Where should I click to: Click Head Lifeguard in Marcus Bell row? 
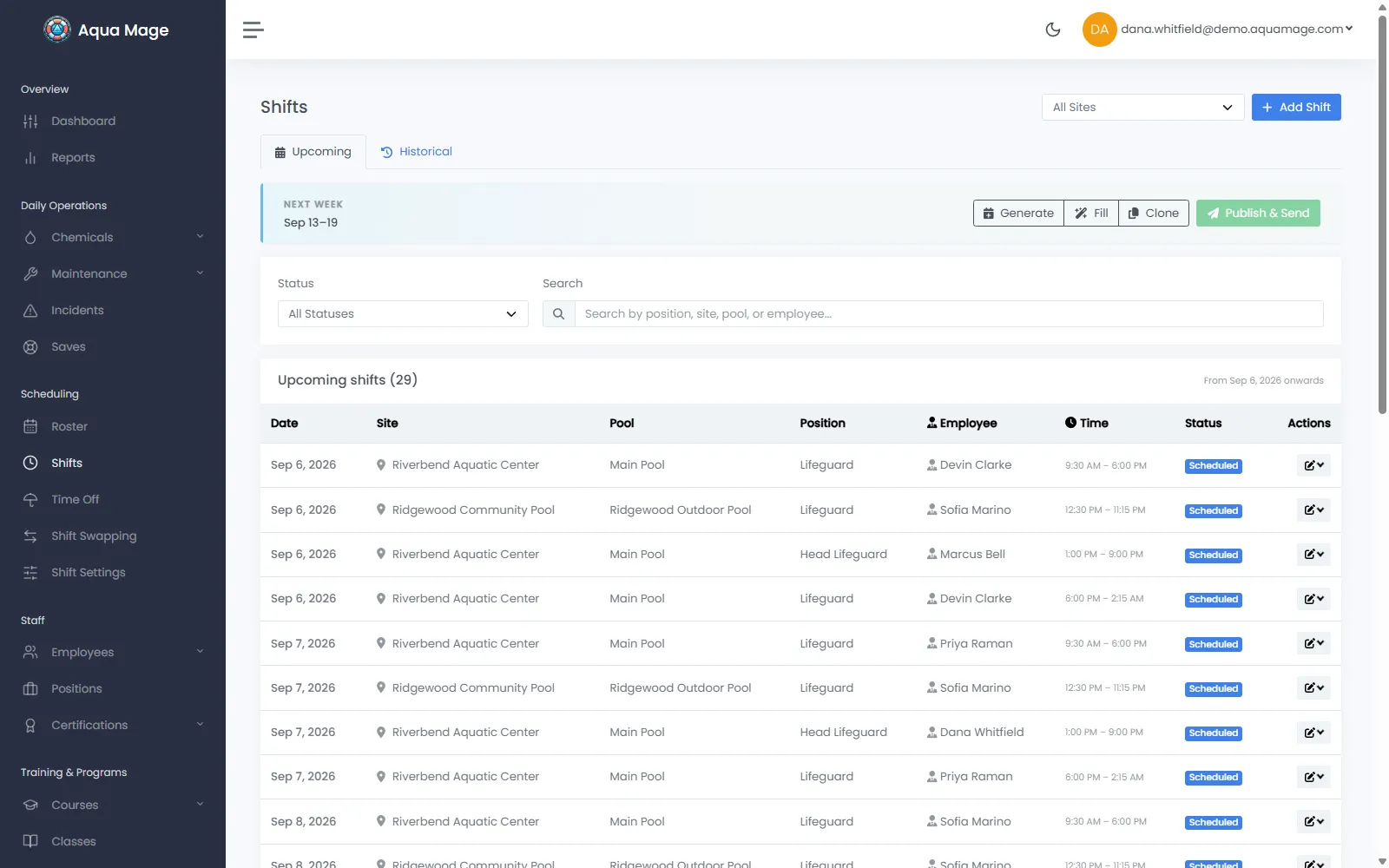point(843,555)
